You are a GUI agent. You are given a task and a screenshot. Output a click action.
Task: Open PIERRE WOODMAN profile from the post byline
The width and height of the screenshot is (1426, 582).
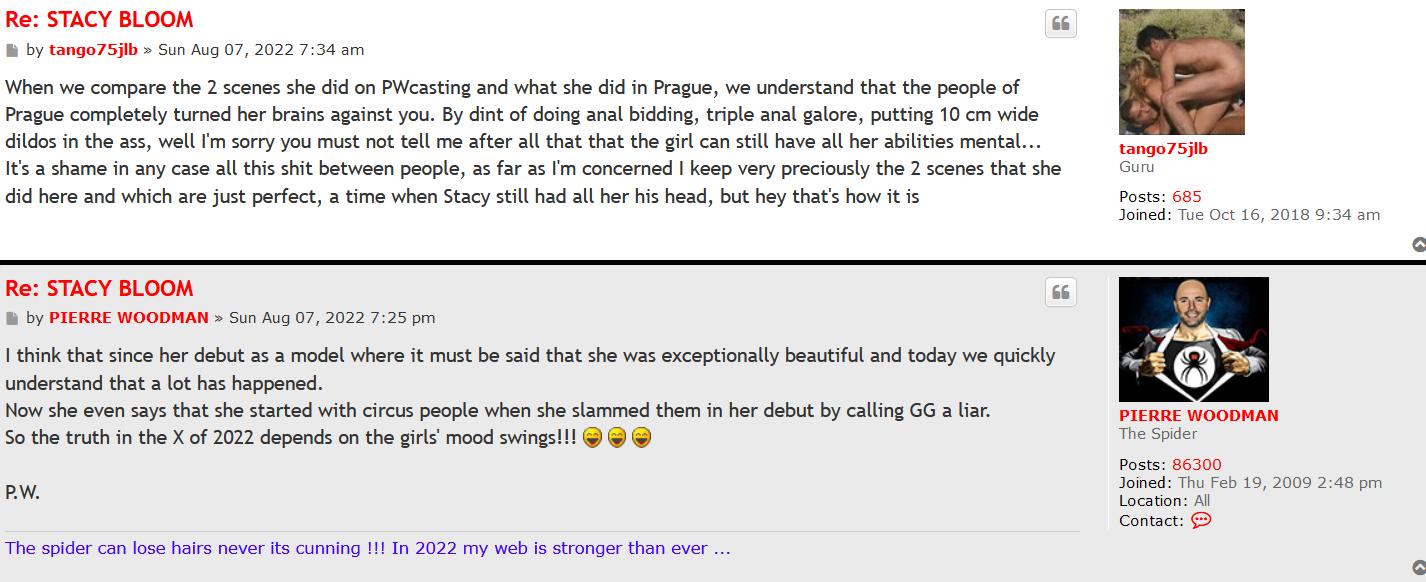pos(128,318)
